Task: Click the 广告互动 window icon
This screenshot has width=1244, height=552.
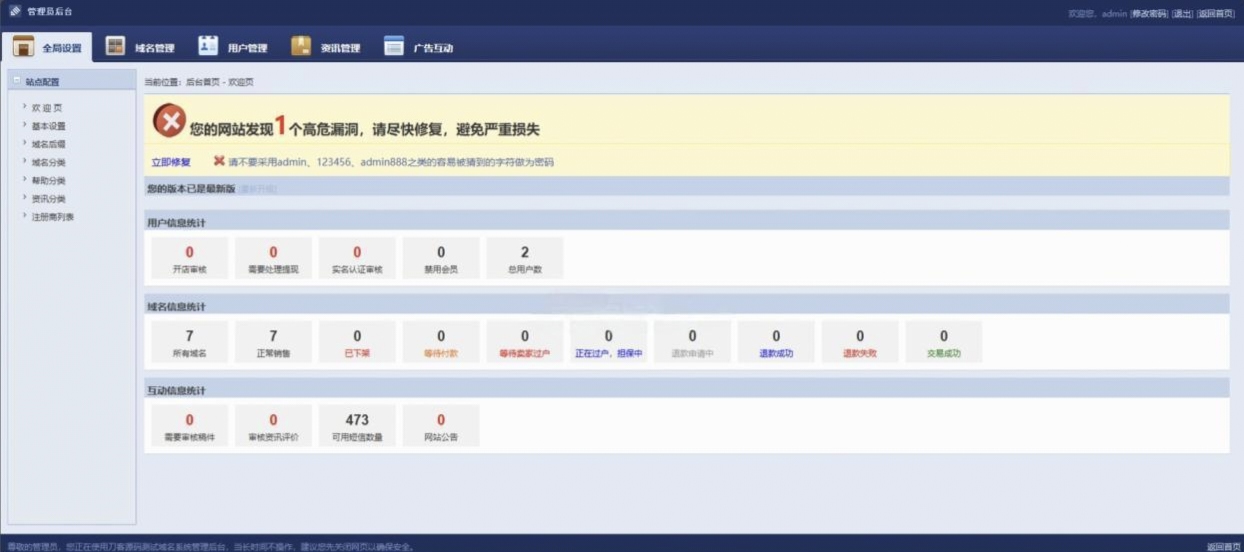Action: [x=394, y=46]
